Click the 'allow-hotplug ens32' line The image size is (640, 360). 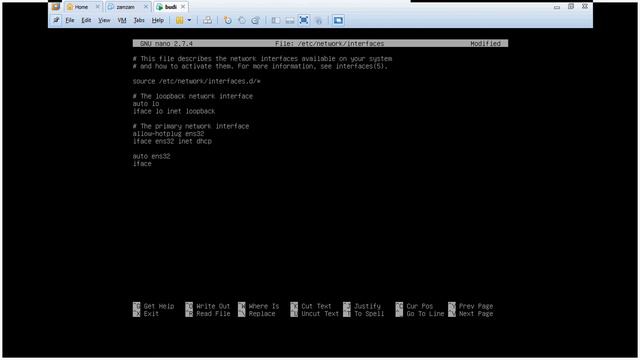pos(168,134)
